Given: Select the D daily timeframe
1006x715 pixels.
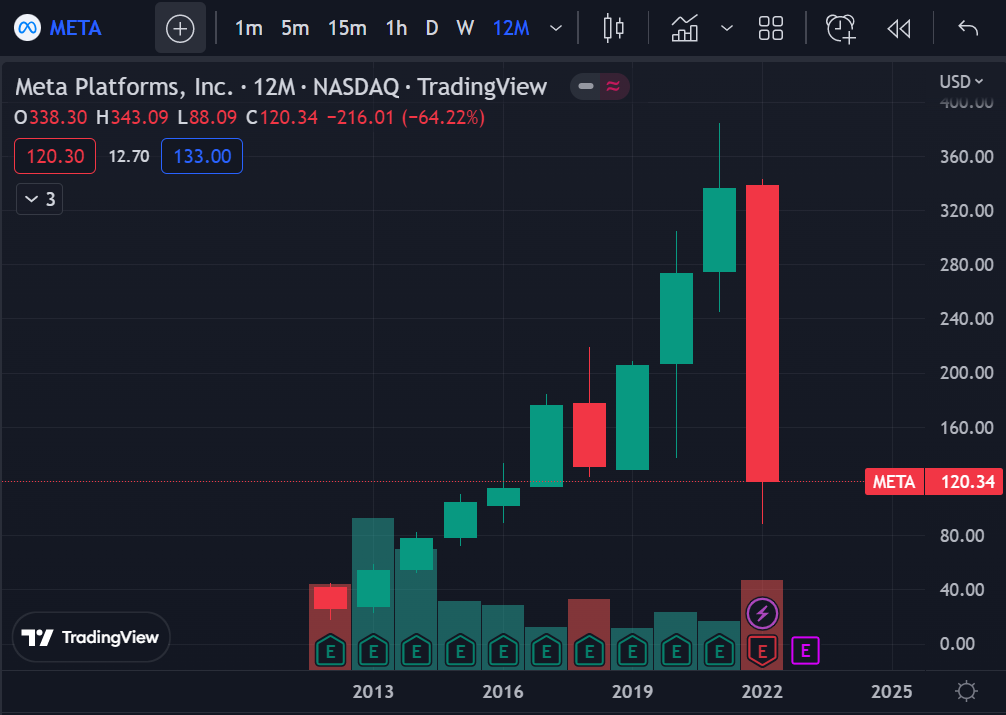Looking at the screenshot, I should [432, 29].
